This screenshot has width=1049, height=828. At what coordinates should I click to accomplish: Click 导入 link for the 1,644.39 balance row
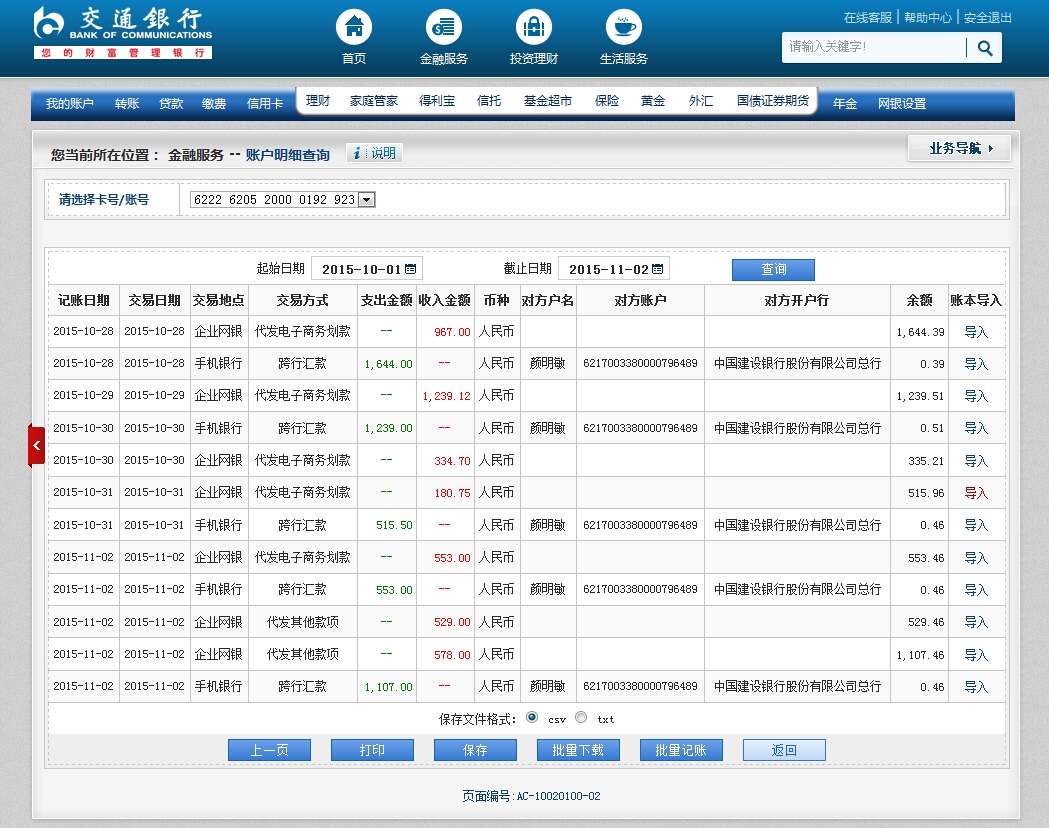[975, 332]
